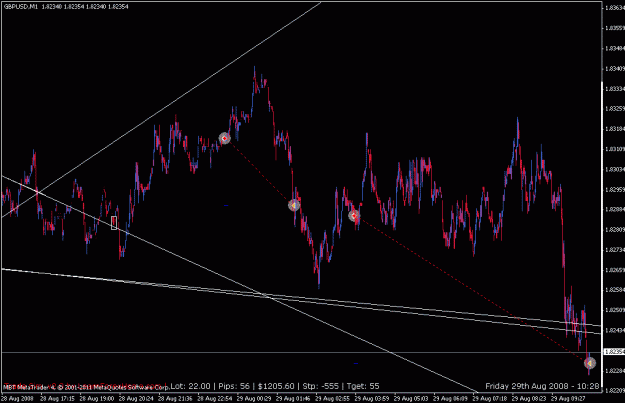Click the 29 Aug 07:18 time axis label

pos(490,398)
